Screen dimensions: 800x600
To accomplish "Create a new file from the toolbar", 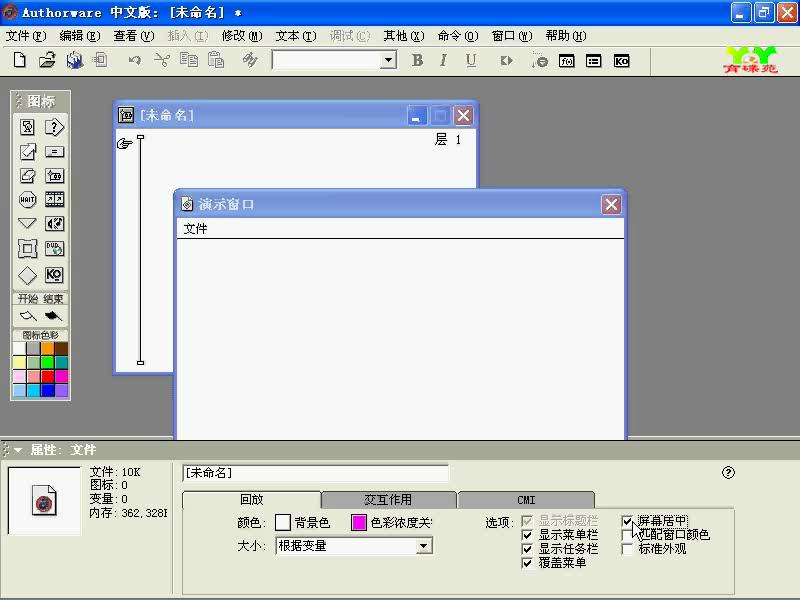I will pyautogui.click(x=19, y=60).
